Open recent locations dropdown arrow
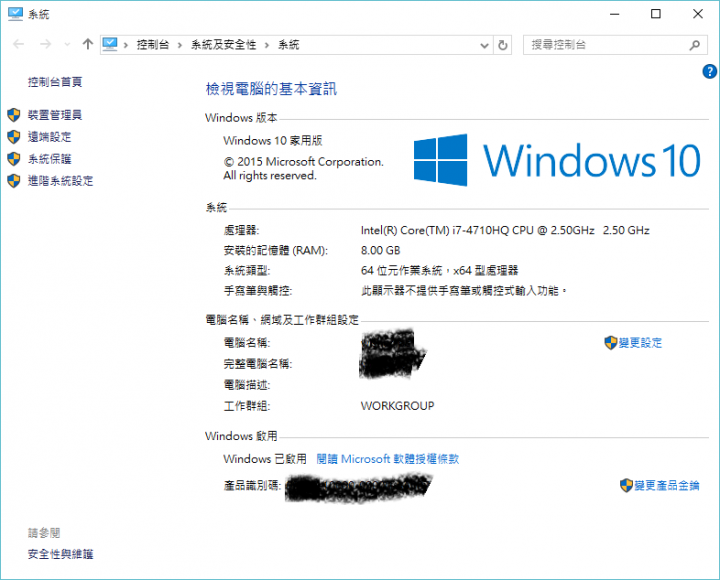Screen dimensions: 720x580 (x=68, y=45)
